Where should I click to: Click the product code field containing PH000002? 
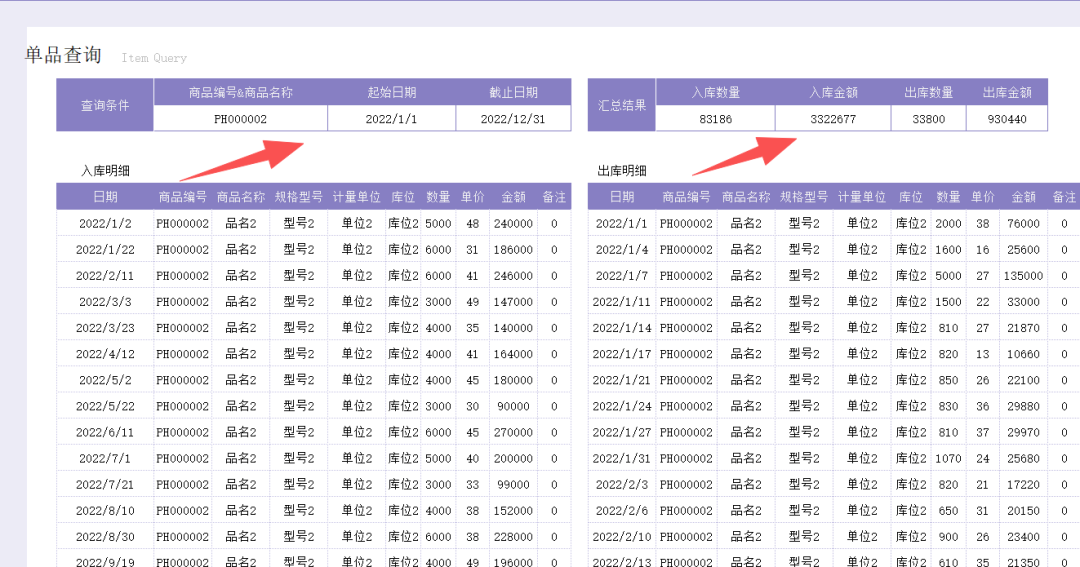(240, 119)
